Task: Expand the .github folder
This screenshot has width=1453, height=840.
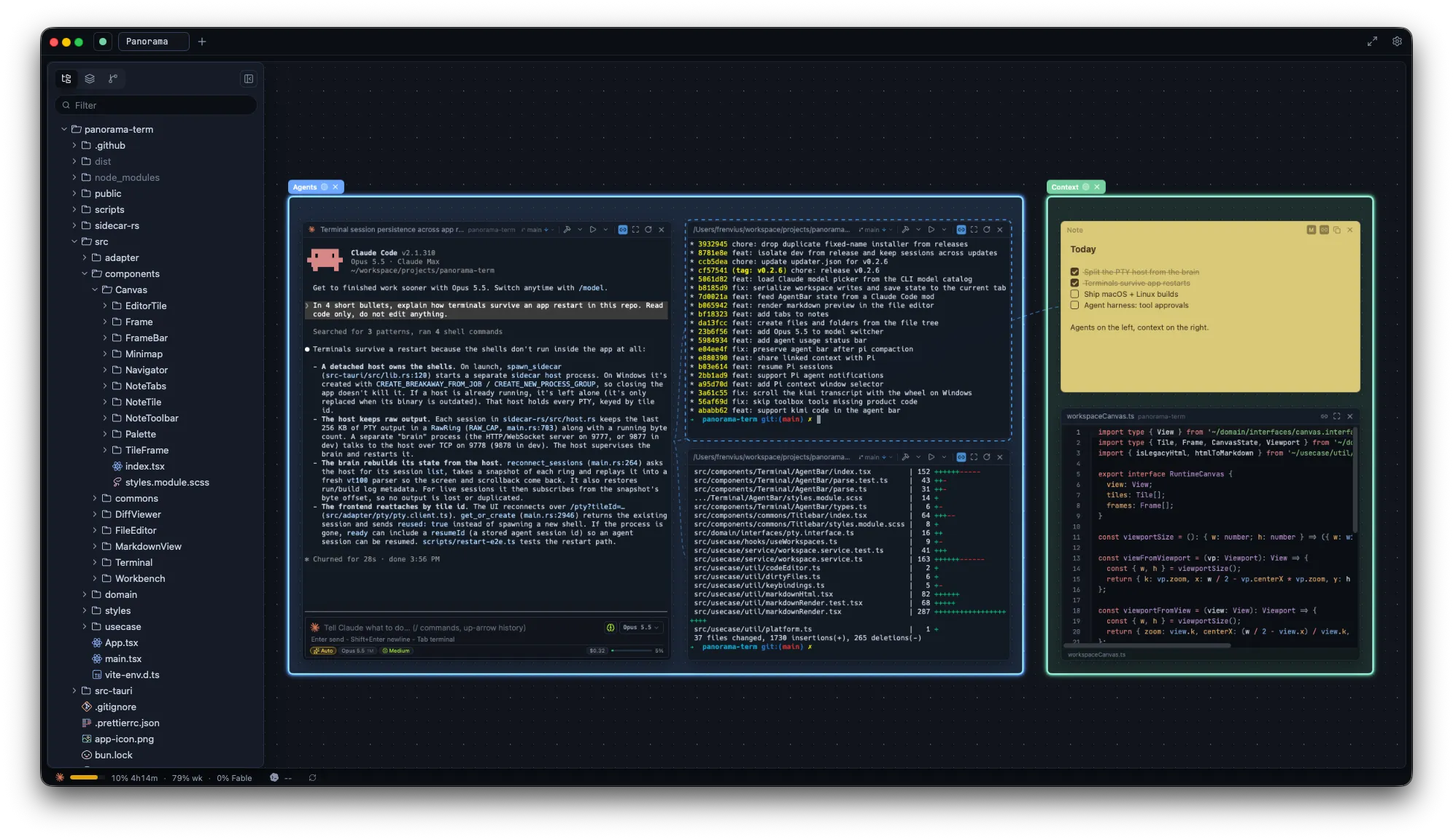Action: (74, 145)
